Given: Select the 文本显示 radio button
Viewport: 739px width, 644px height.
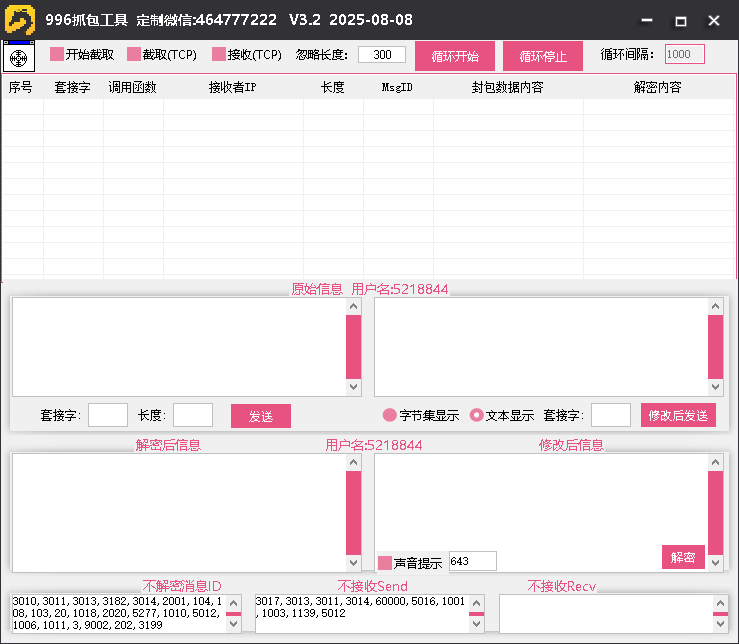Looking at the screenshot, I should [x=477, y=415].
